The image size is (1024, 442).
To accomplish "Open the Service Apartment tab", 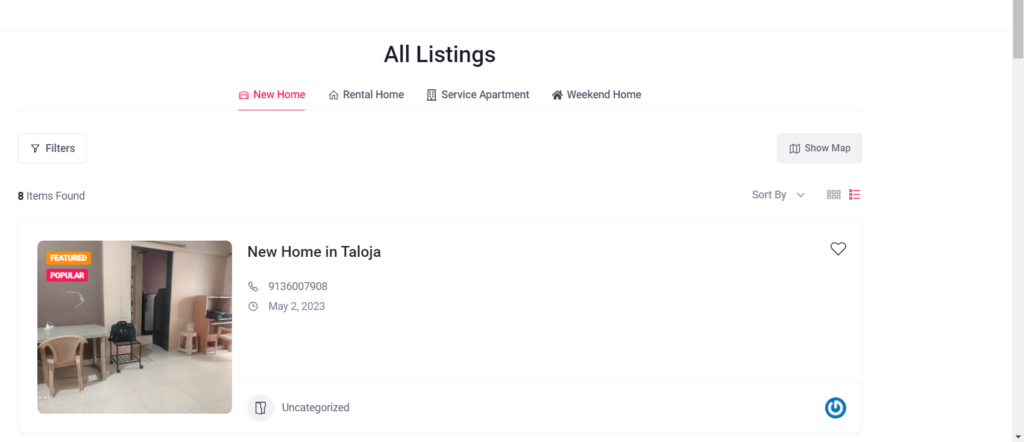I will click(x=478, y=95).
